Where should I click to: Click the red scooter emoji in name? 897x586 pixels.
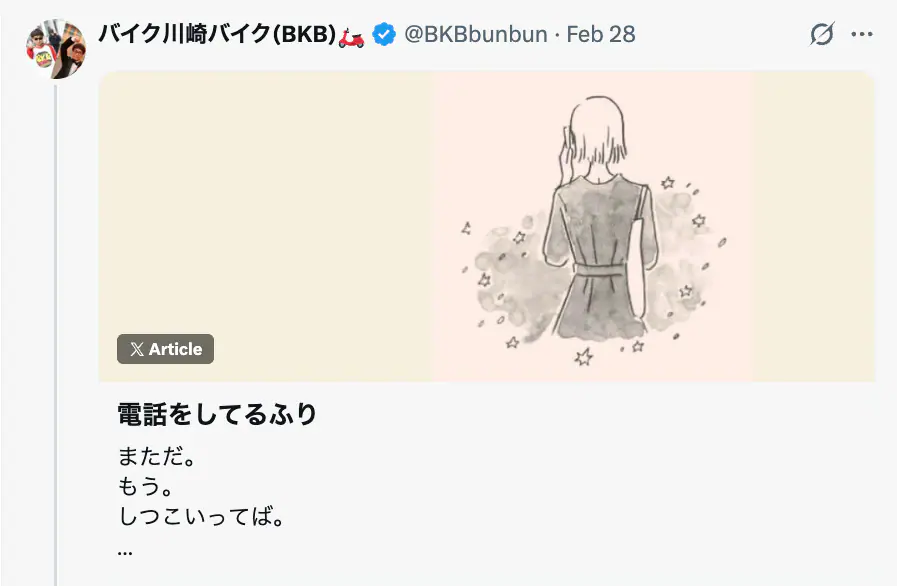tap(351, 36)
